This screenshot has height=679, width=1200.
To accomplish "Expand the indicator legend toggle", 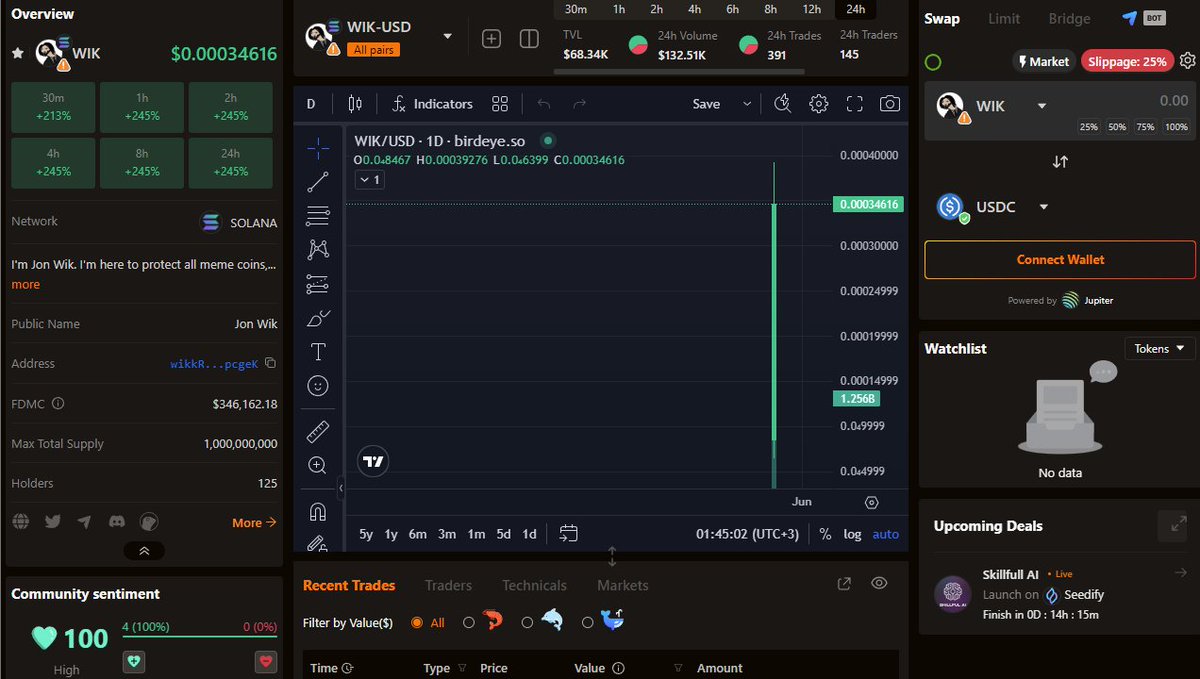I will (x=370, y=180).
